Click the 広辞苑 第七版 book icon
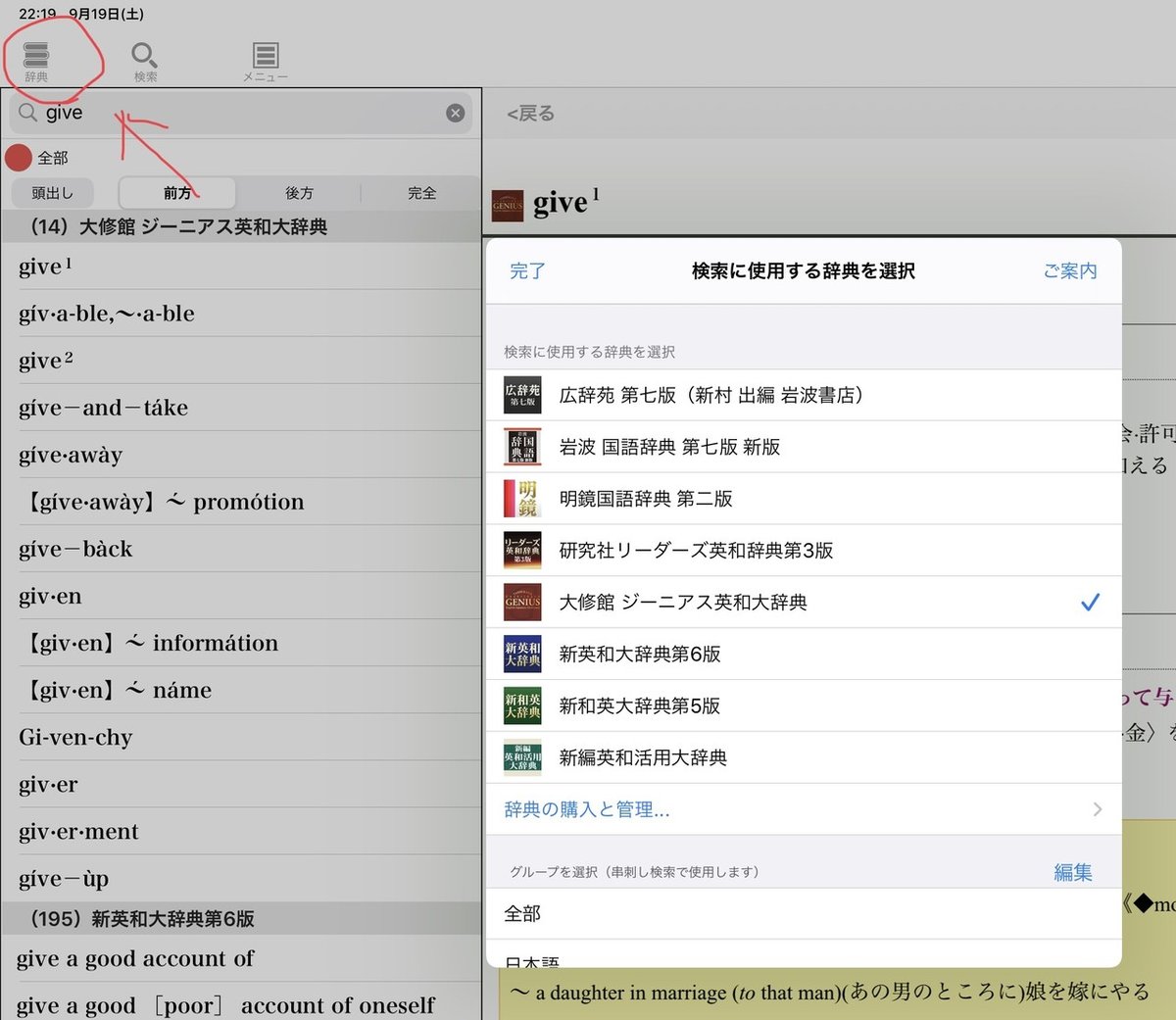The height and width of the screenshot is (1020, 1176). pyautogui.click(x=522, y=395)
